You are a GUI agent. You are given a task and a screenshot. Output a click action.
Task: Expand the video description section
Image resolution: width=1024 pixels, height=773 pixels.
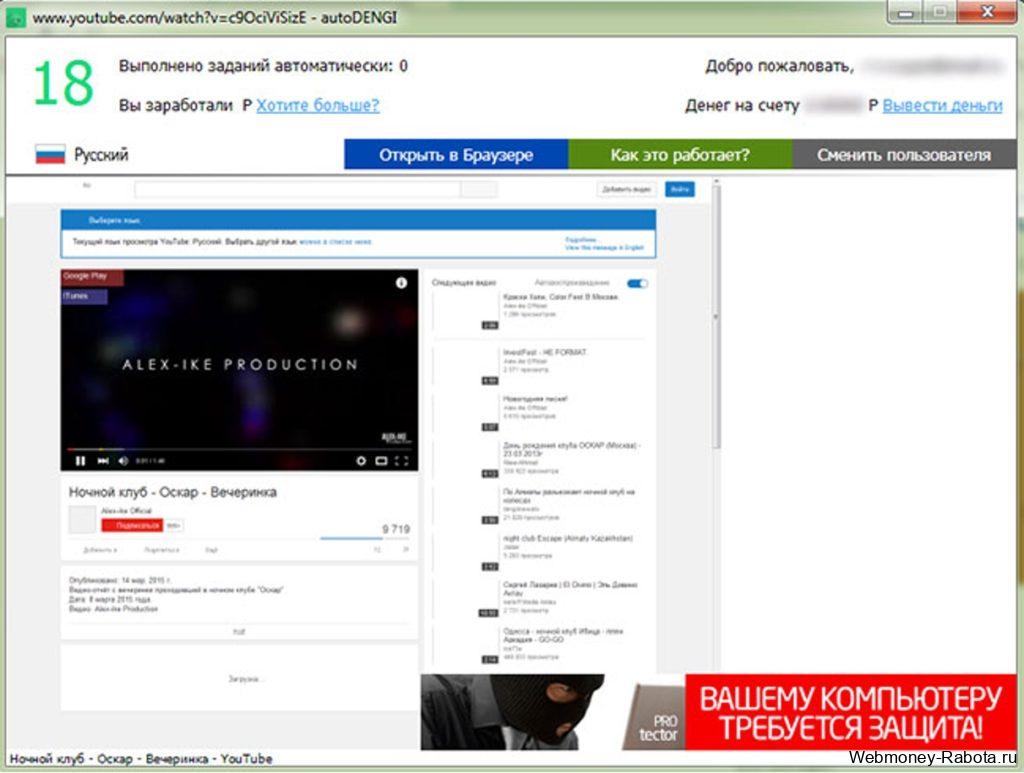(x=239, y=632)
